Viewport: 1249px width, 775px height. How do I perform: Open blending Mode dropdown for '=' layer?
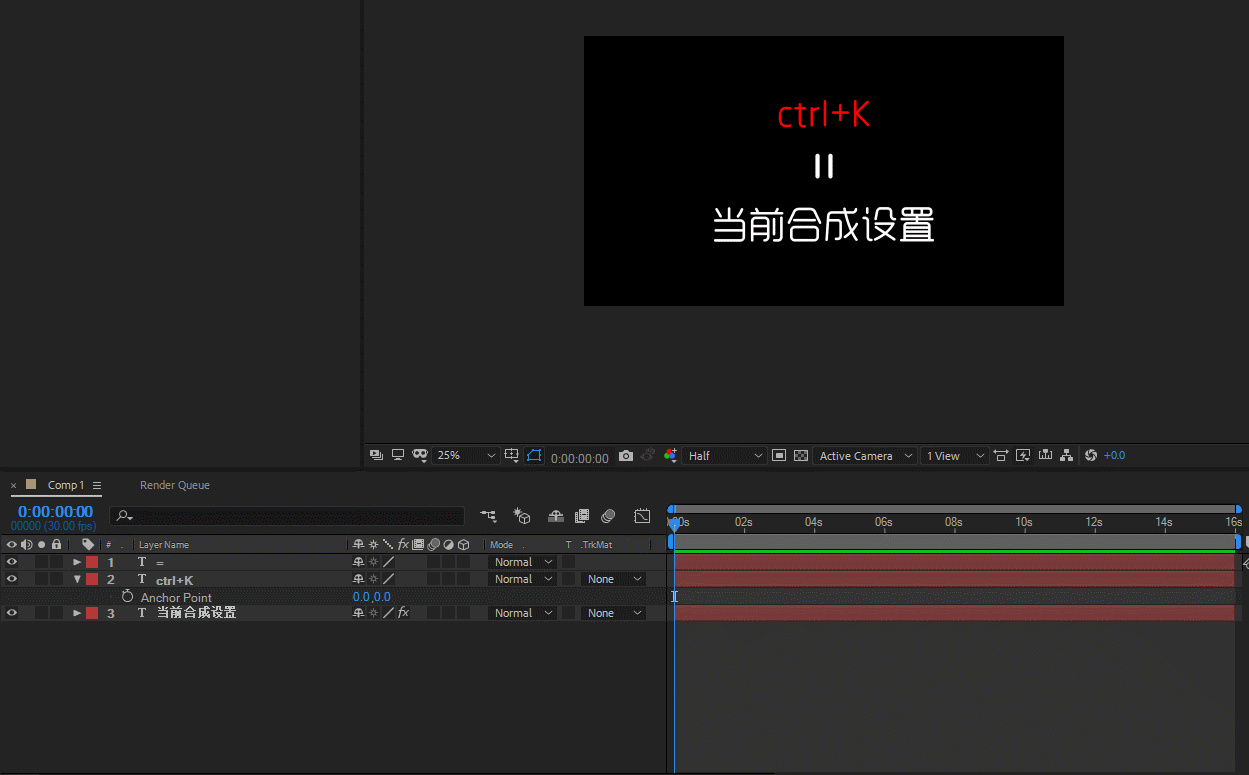click(x=523, y=562)
